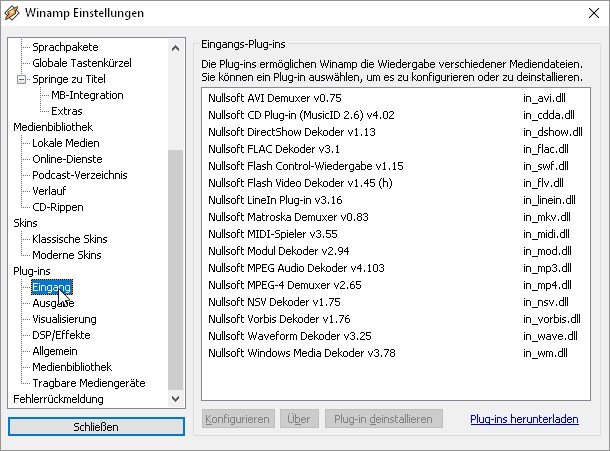610x451 pixels.
Task: Select Springe zu Titel tree entry
Action: pyautogui.click(x=69, y=79)
